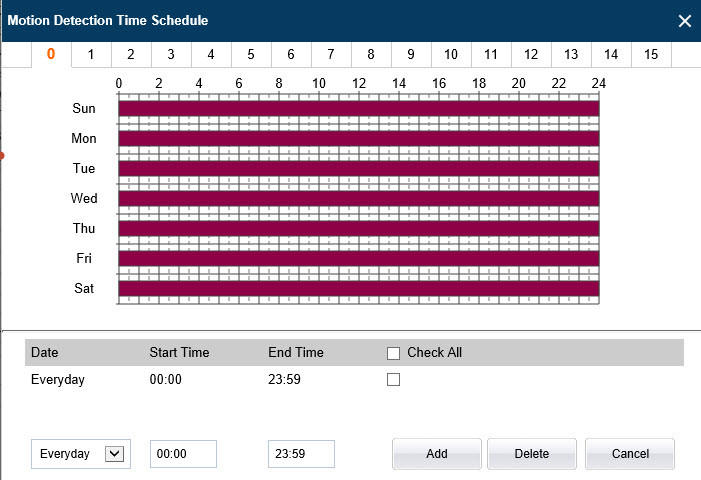Close the Motion Detection Time Schedule dialog

(685, 21)
